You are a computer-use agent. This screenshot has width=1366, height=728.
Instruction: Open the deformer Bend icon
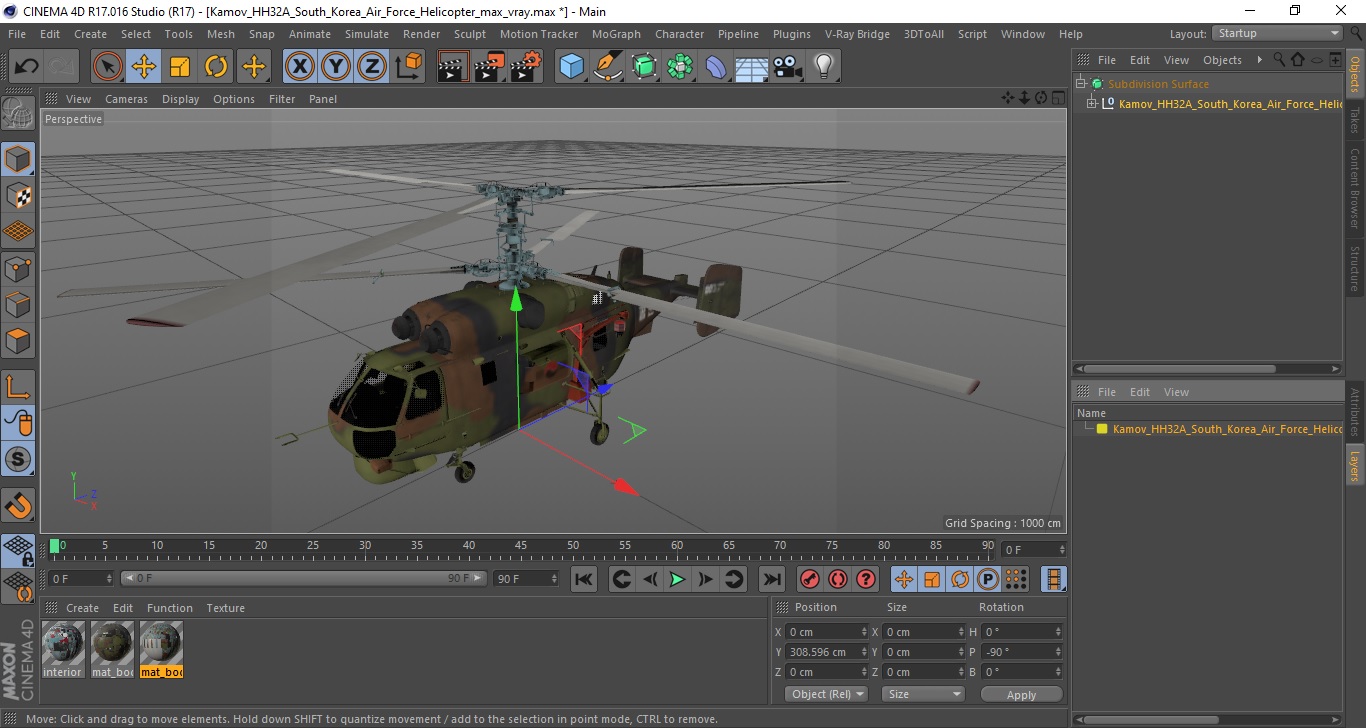click(x=716, y=67)
